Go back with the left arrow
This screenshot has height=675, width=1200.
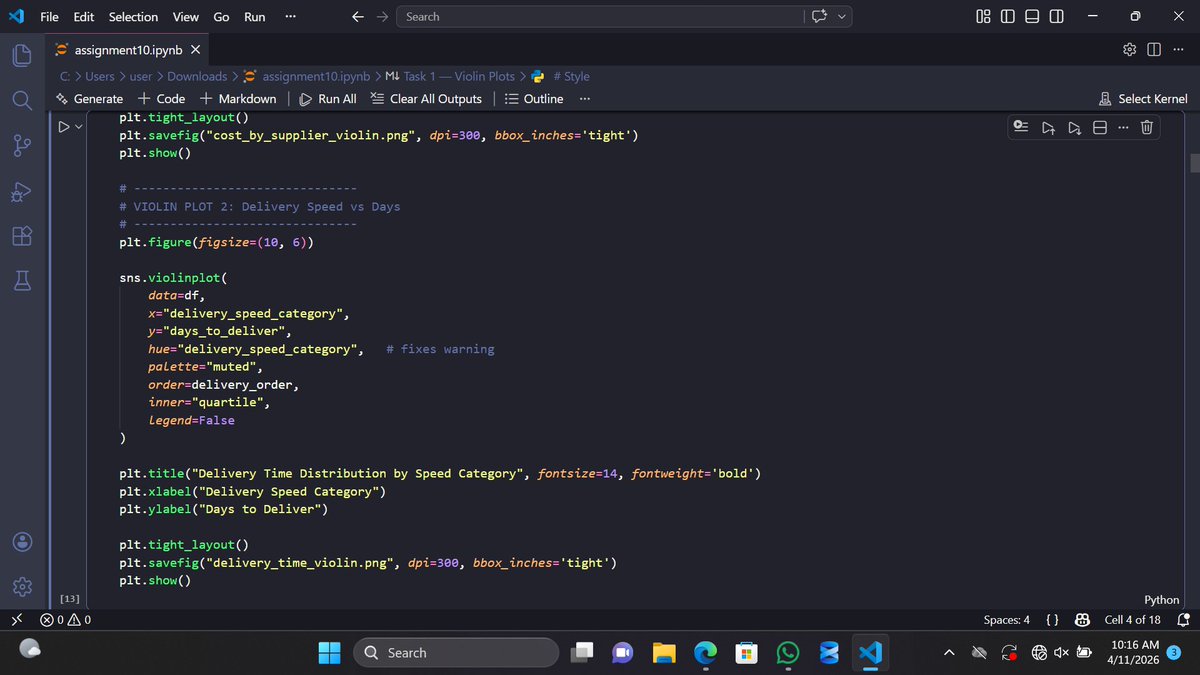coord(358,16)
